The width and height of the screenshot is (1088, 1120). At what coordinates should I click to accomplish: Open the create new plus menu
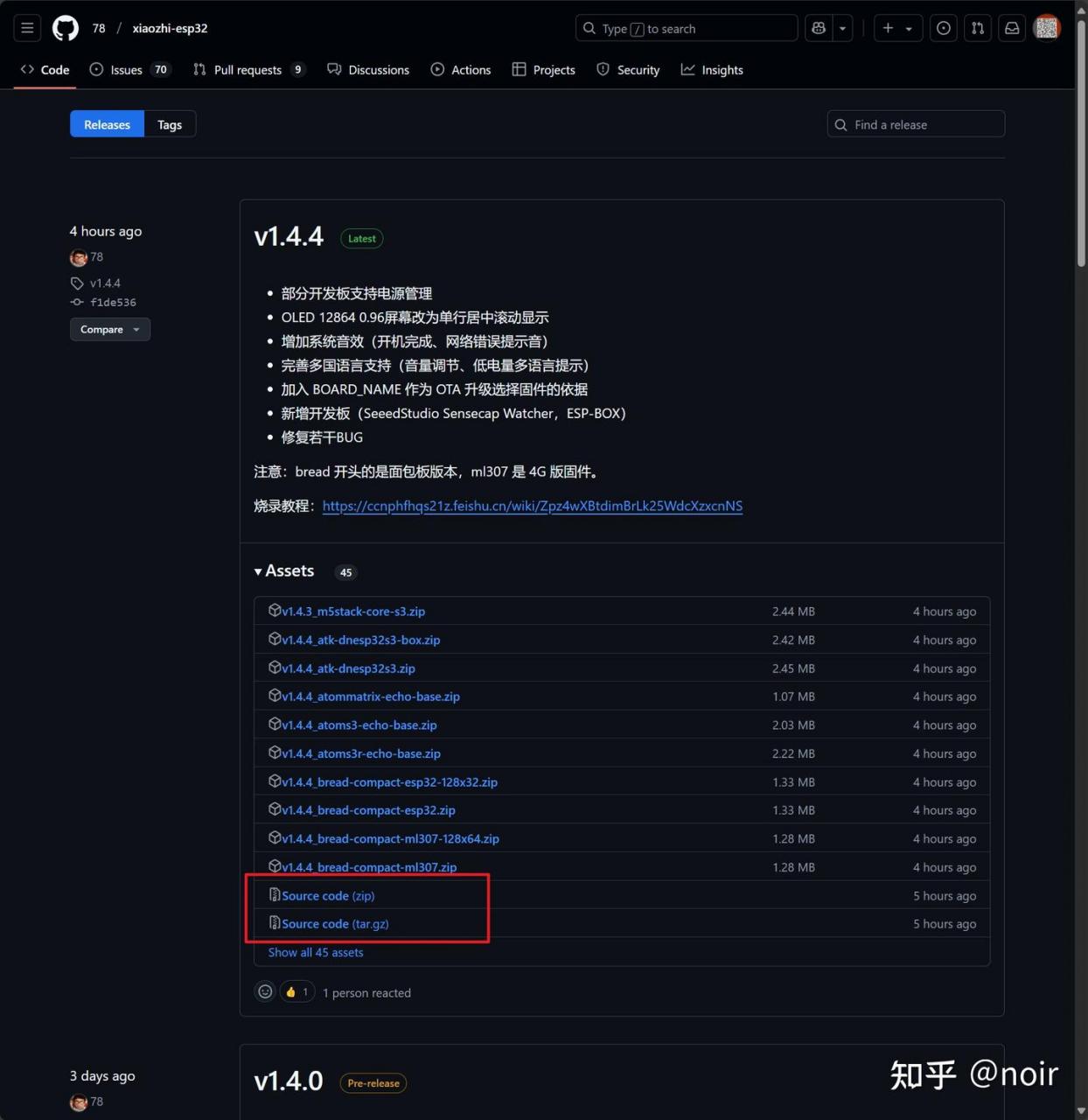tap(897, 28)
